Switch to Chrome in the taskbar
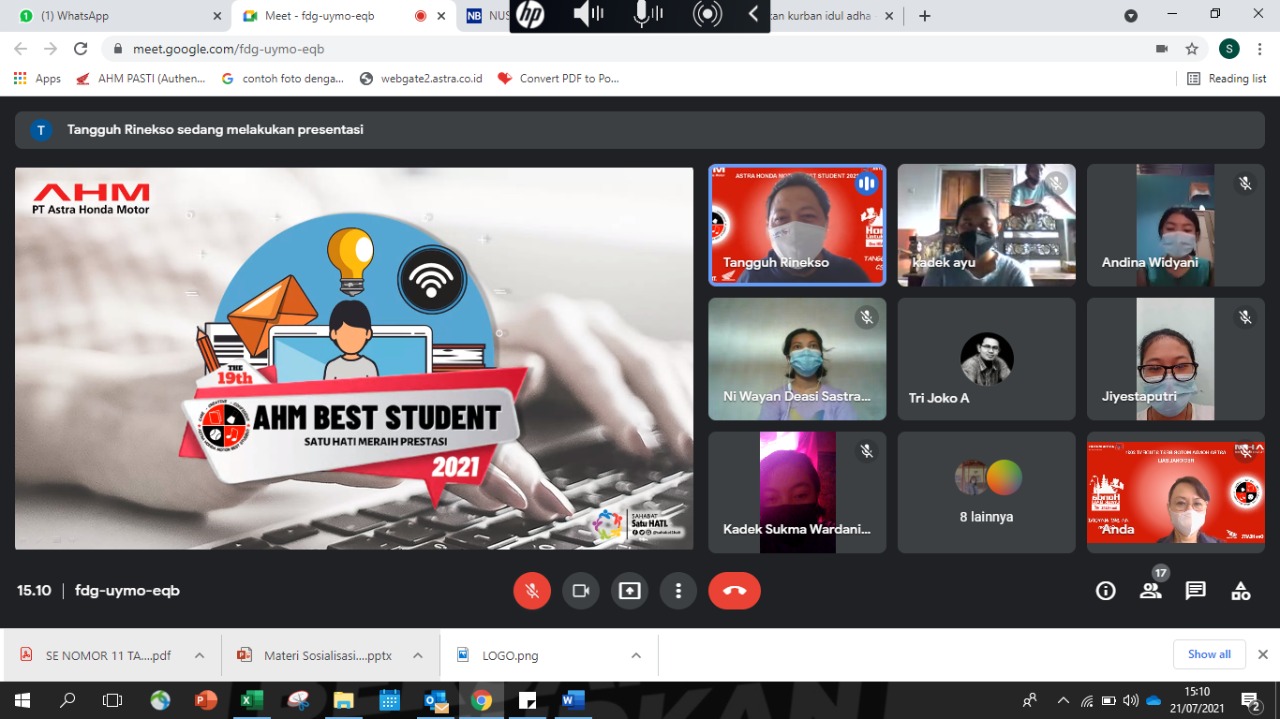Image resolution: width=1280 pixels, height=719 pixels. 481,700
